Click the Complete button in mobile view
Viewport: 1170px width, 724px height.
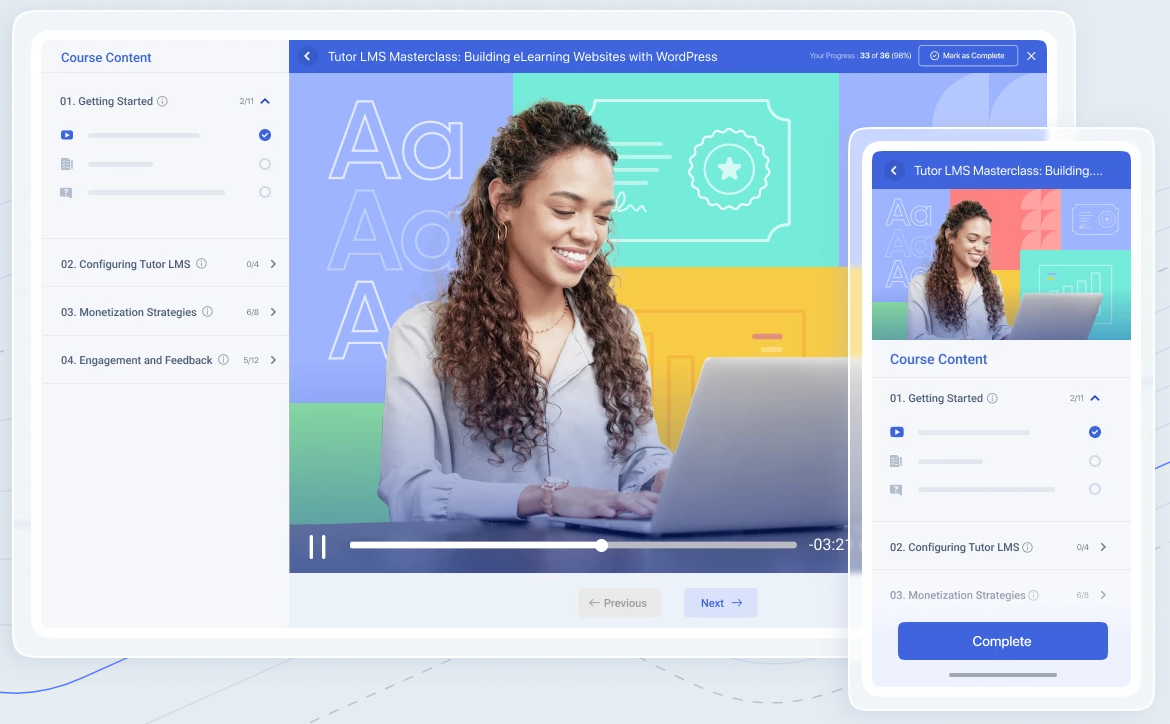point(1002,641)
